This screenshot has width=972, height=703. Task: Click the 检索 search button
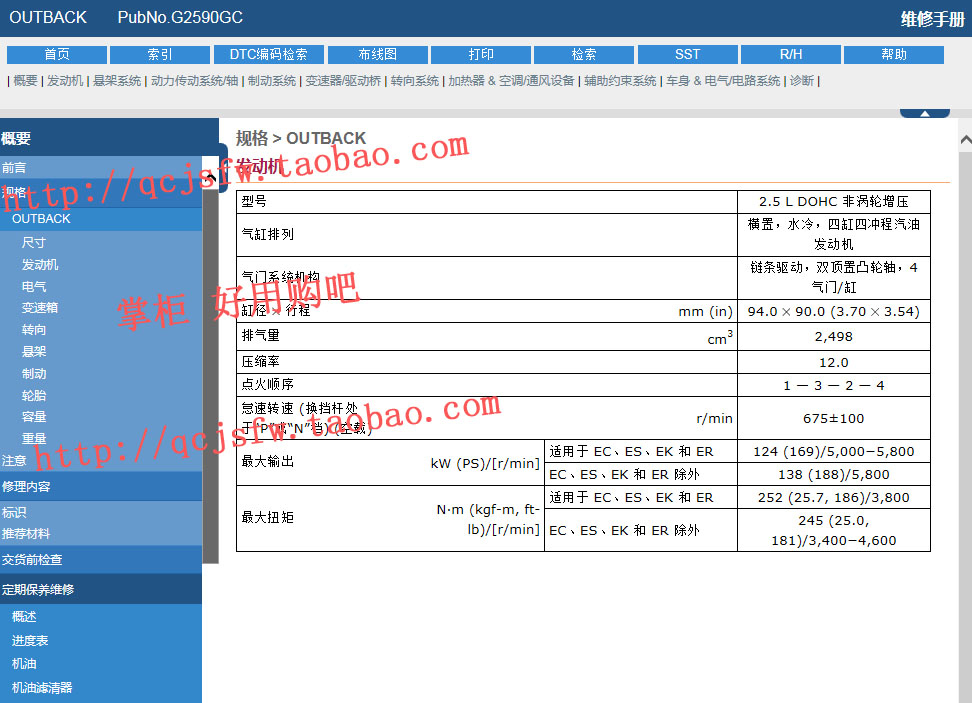tap(584, 55)
